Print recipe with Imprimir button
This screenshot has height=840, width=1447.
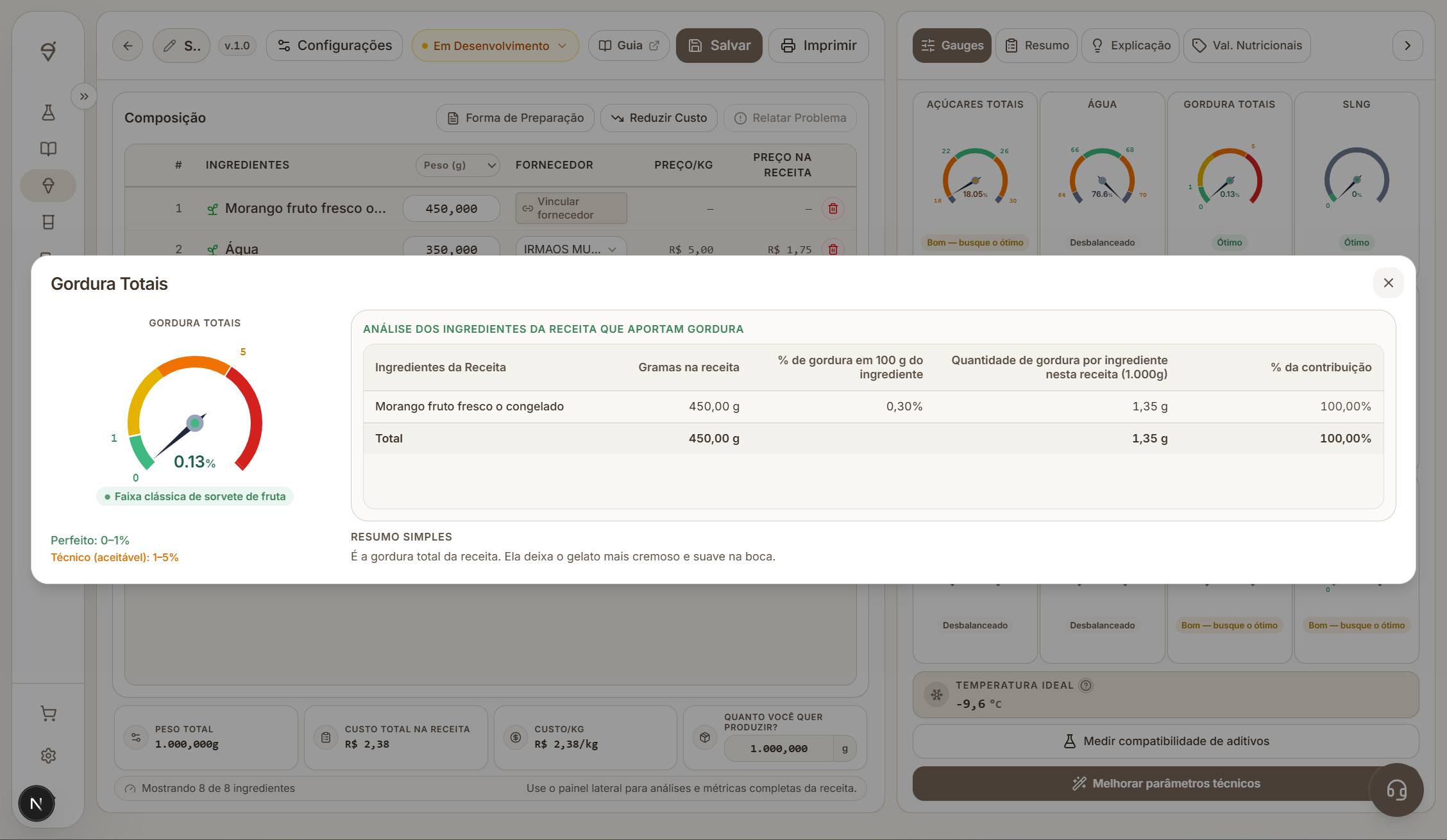(818, 46)
